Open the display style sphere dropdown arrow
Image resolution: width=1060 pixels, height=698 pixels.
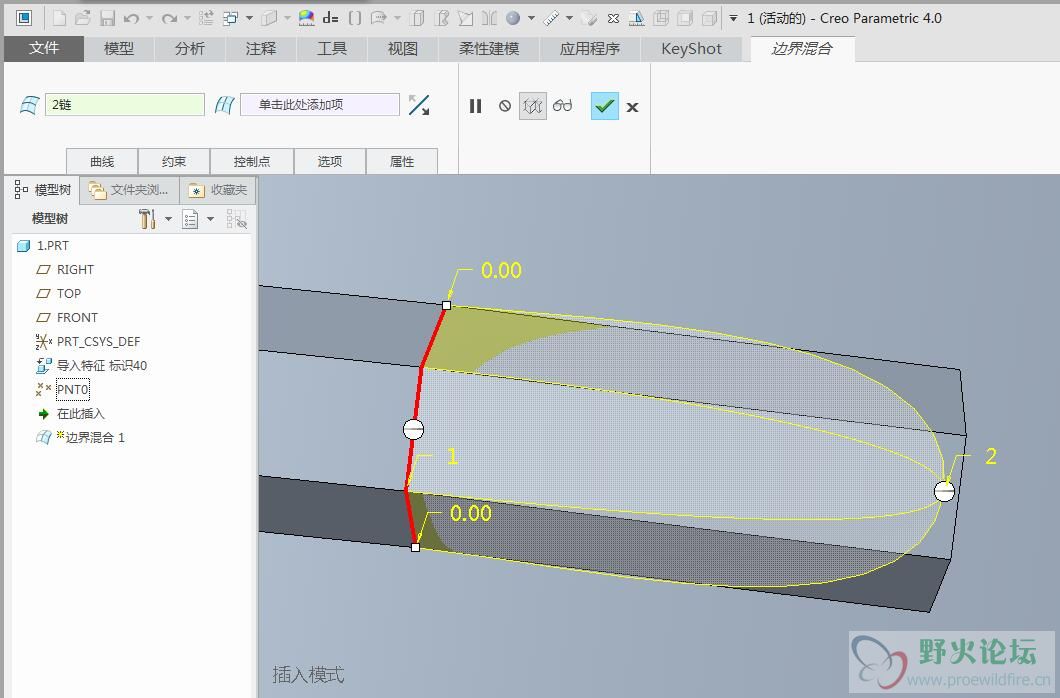click(531, 18)
